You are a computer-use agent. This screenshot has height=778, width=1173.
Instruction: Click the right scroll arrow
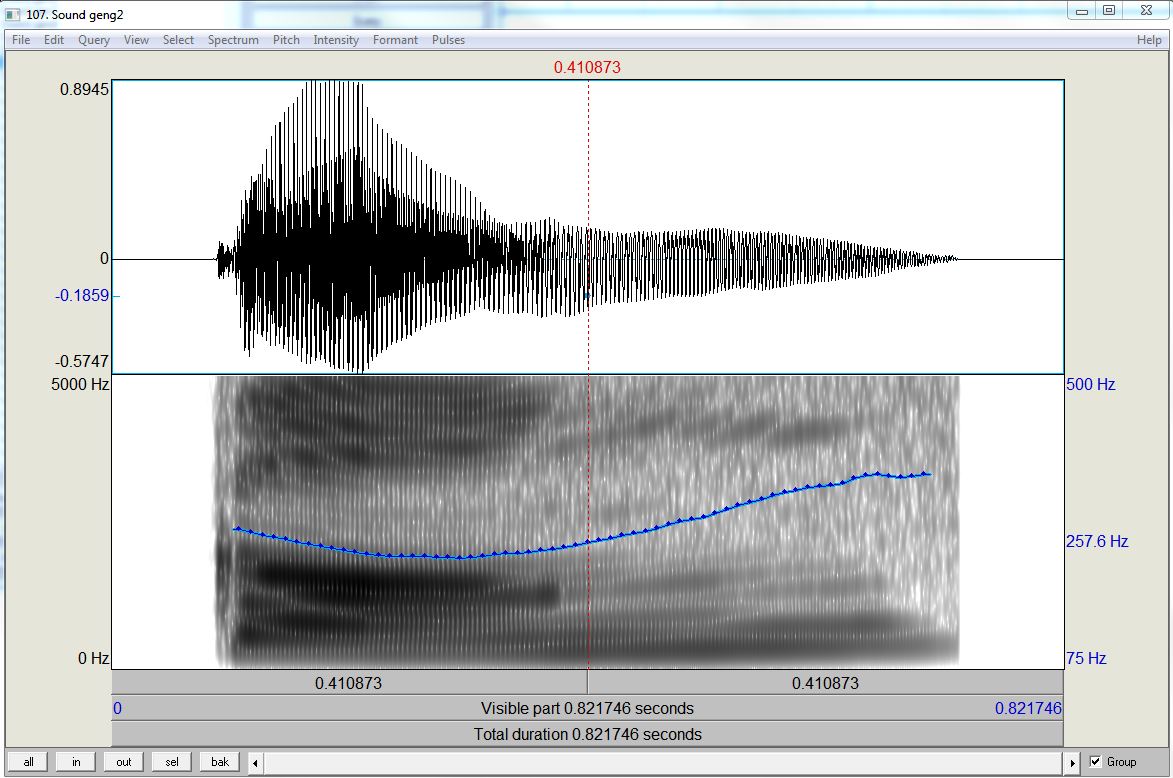tap(1072, 763)
